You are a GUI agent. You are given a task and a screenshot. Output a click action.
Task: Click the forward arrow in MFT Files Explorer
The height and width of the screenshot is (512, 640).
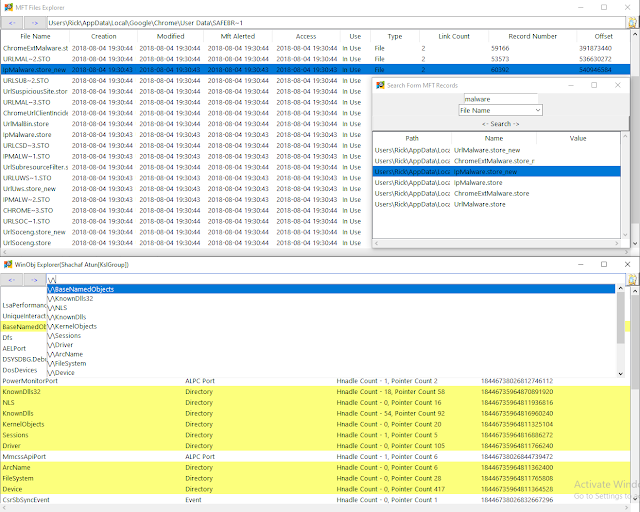click(34, 23)
